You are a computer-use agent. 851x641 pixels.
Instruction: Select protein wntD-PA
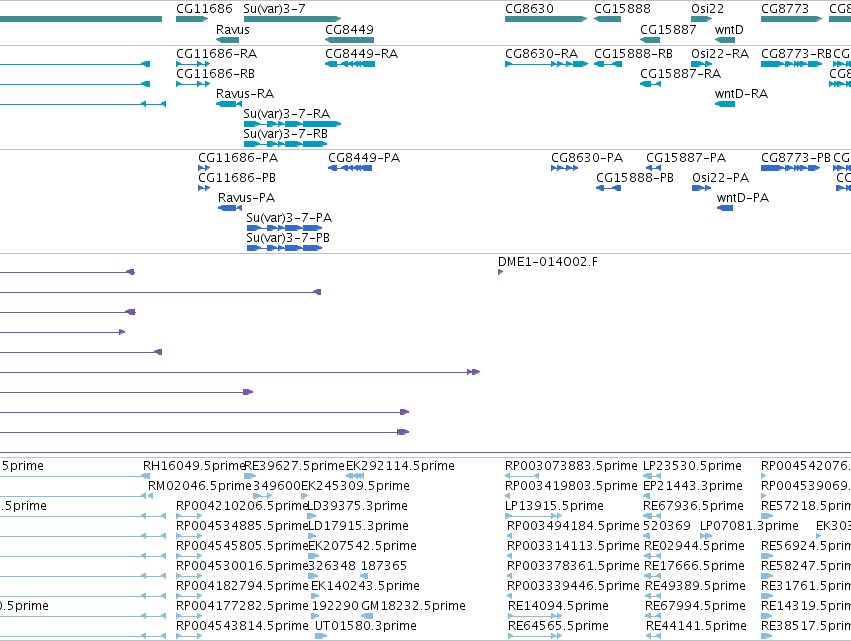743,198
